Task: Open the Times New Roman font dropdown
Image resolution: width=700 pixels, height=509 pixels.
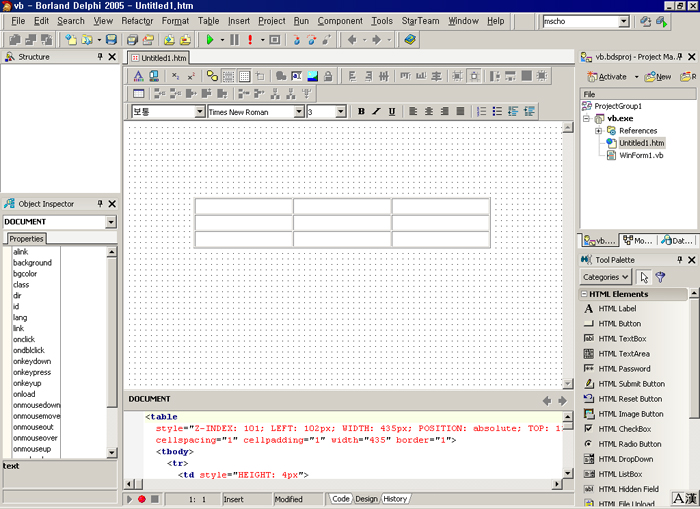Action: coord(299,112)
